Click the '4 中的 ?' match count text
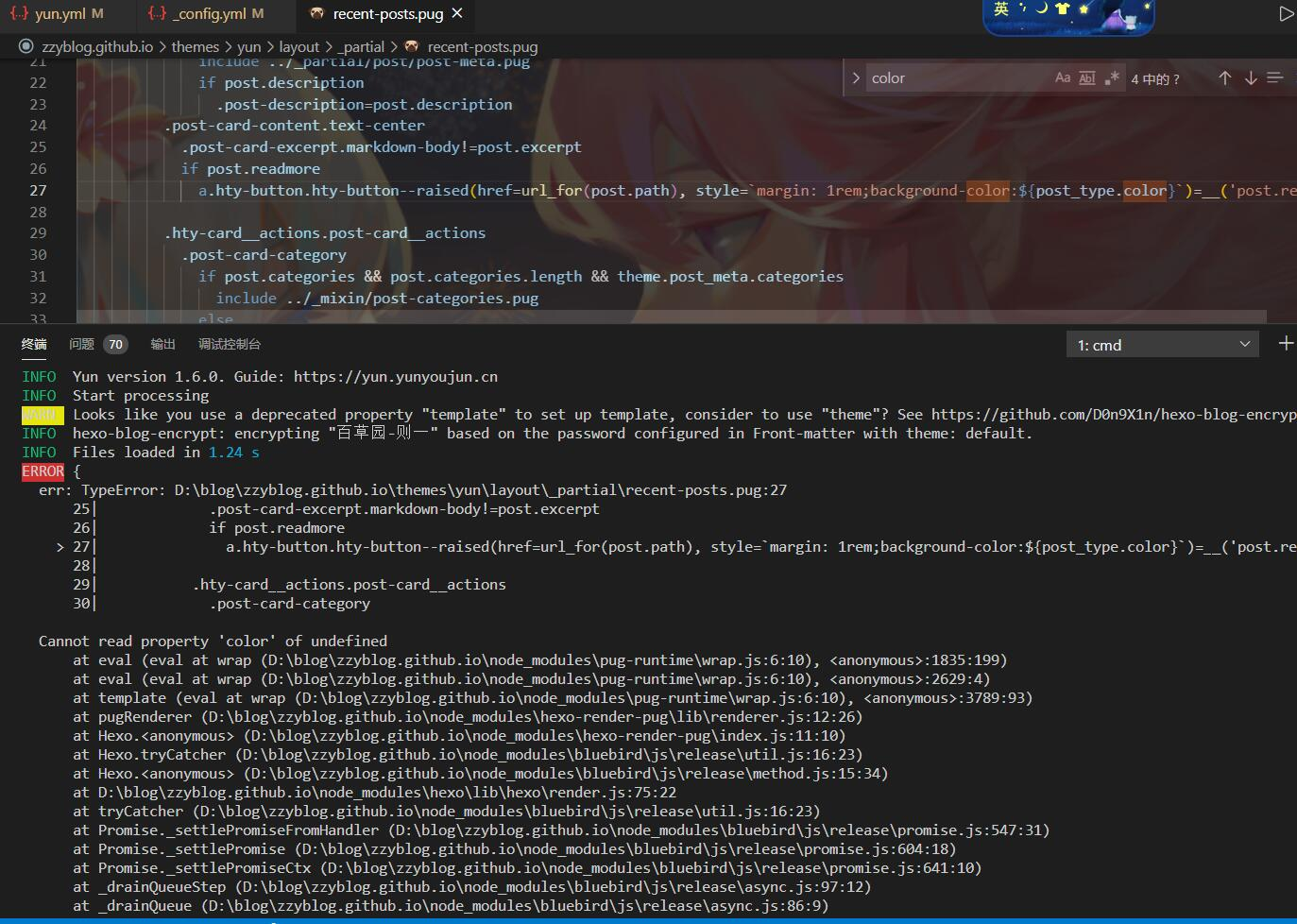Viewport: 1297px width, 924px height. coord(1155,78)
